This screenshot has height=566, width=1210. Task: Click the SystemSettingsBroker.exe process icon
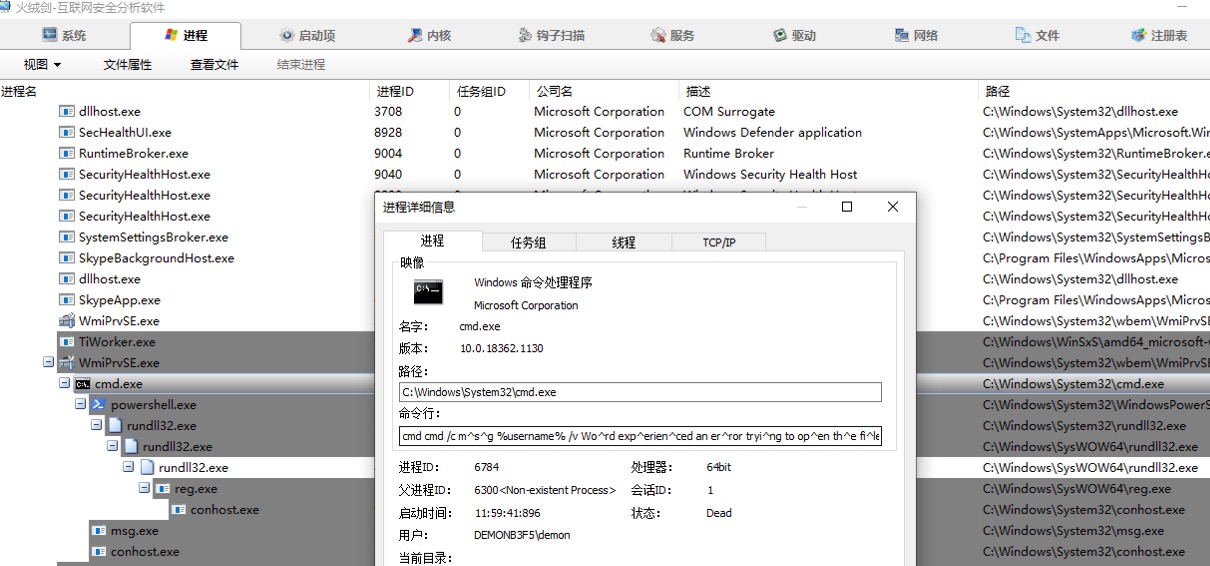click(x=67, y=237)
